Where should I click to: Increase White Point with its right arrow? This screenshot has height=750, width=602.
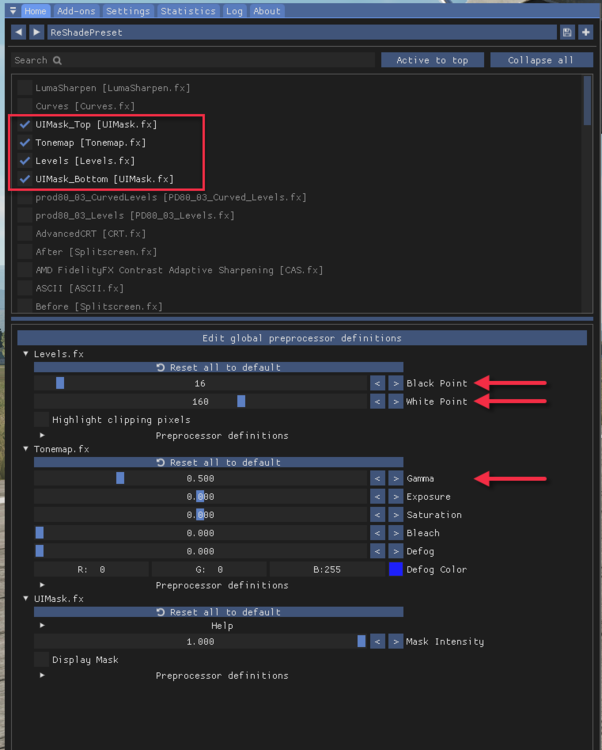tap(395, 401)
